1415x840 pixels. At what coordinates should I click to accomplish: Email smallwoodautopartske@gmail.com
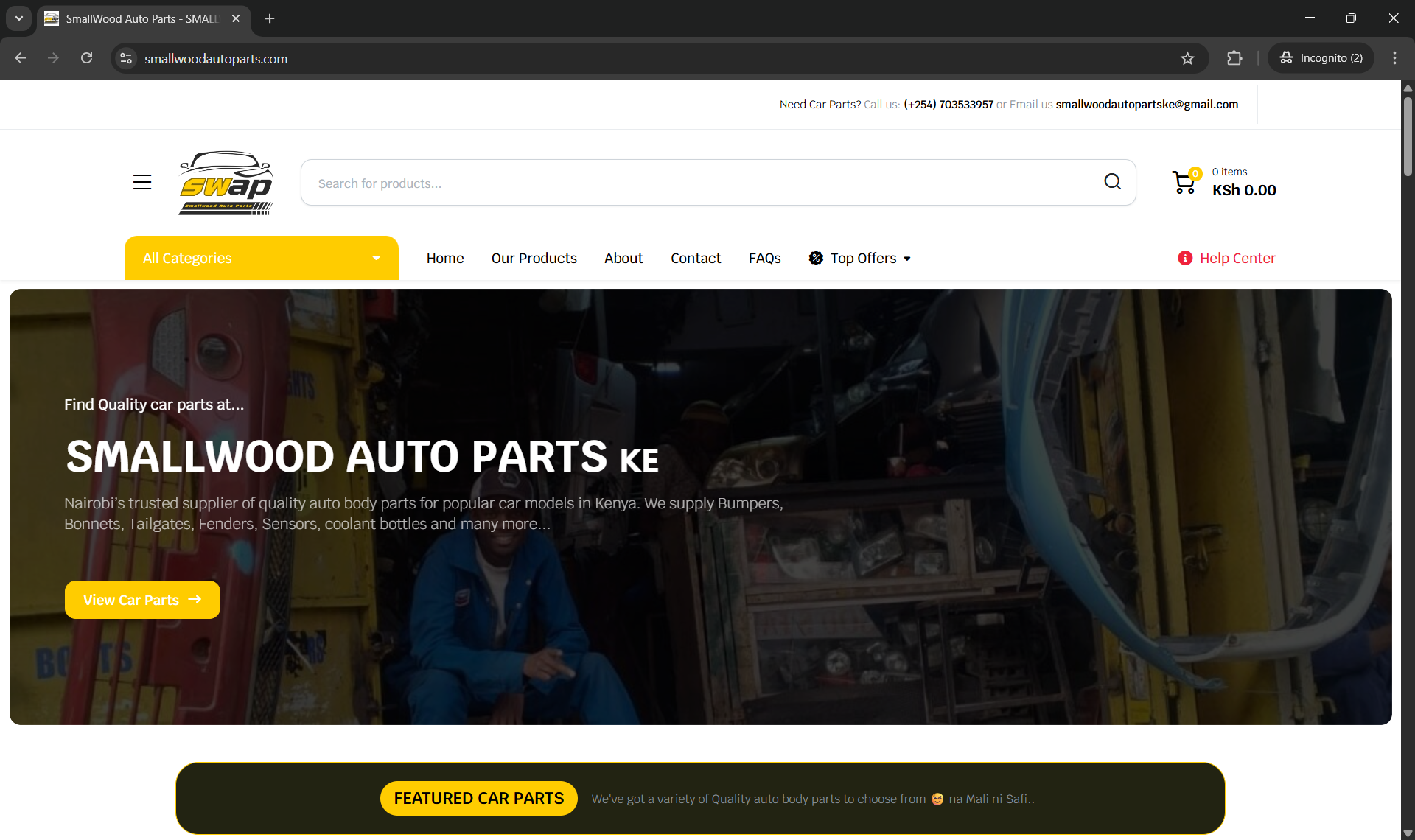coord(1147,104)
